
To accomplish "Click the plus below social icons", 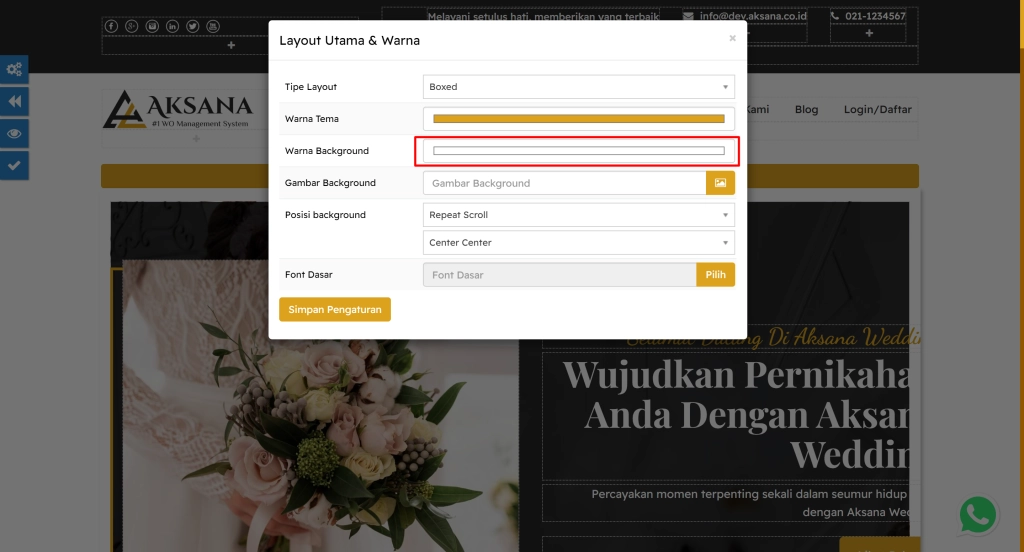I will click(231, 45).
